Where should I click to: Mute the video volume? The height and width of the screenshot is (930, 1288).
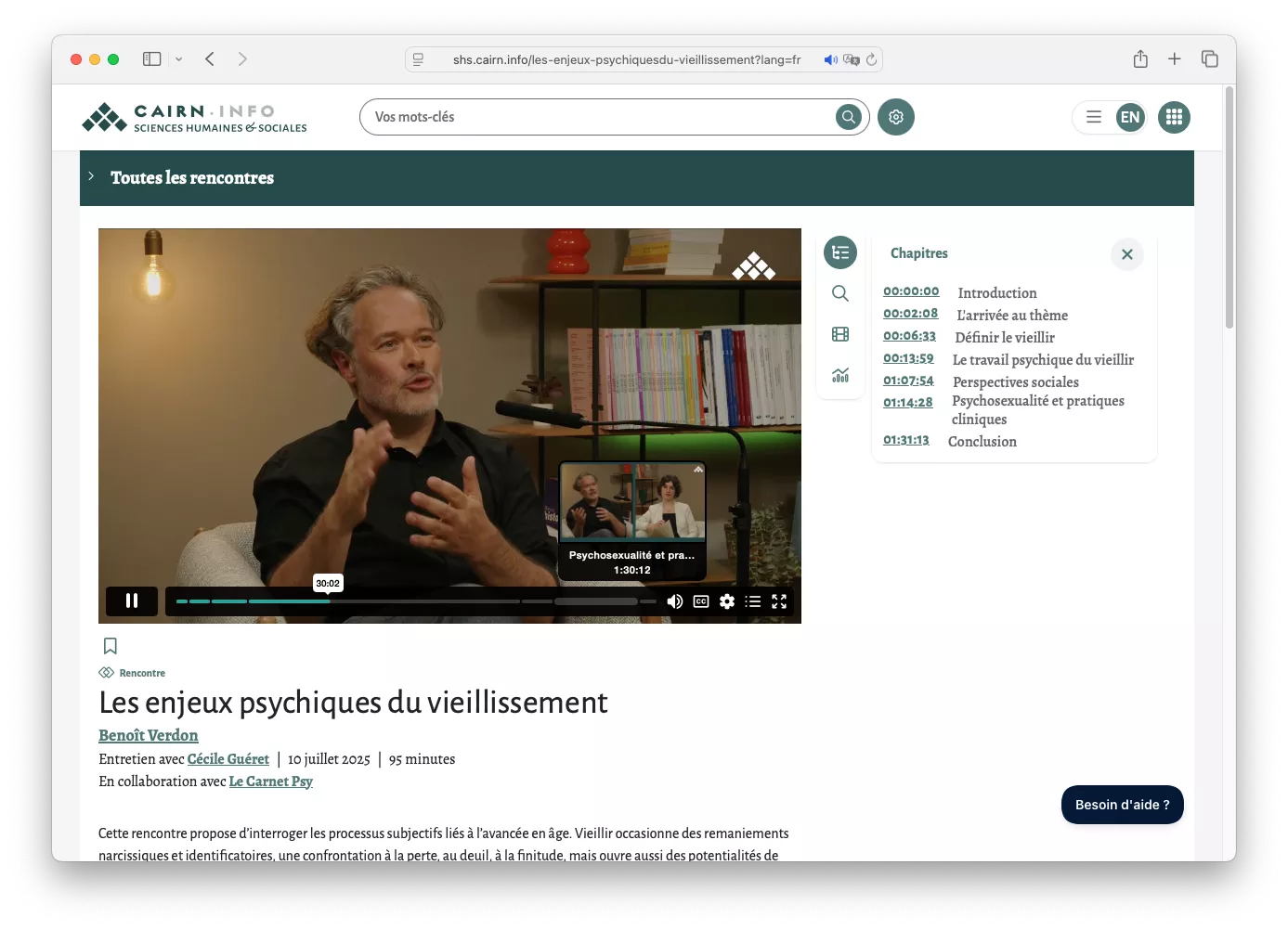[x=675, y=601]
